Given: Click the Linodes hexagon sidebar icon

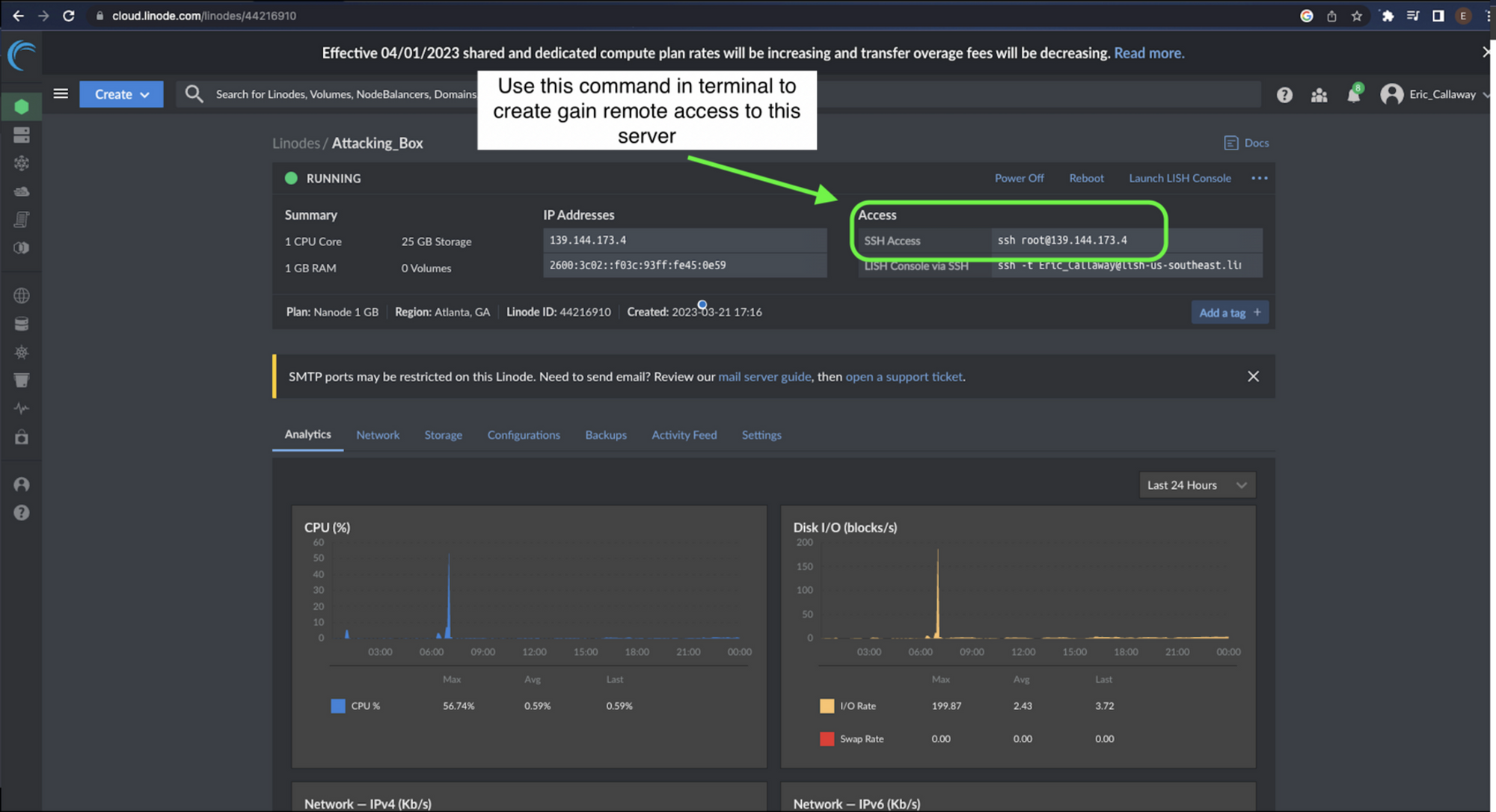Looking at the screenshot, I should click(x=22, y=107).
